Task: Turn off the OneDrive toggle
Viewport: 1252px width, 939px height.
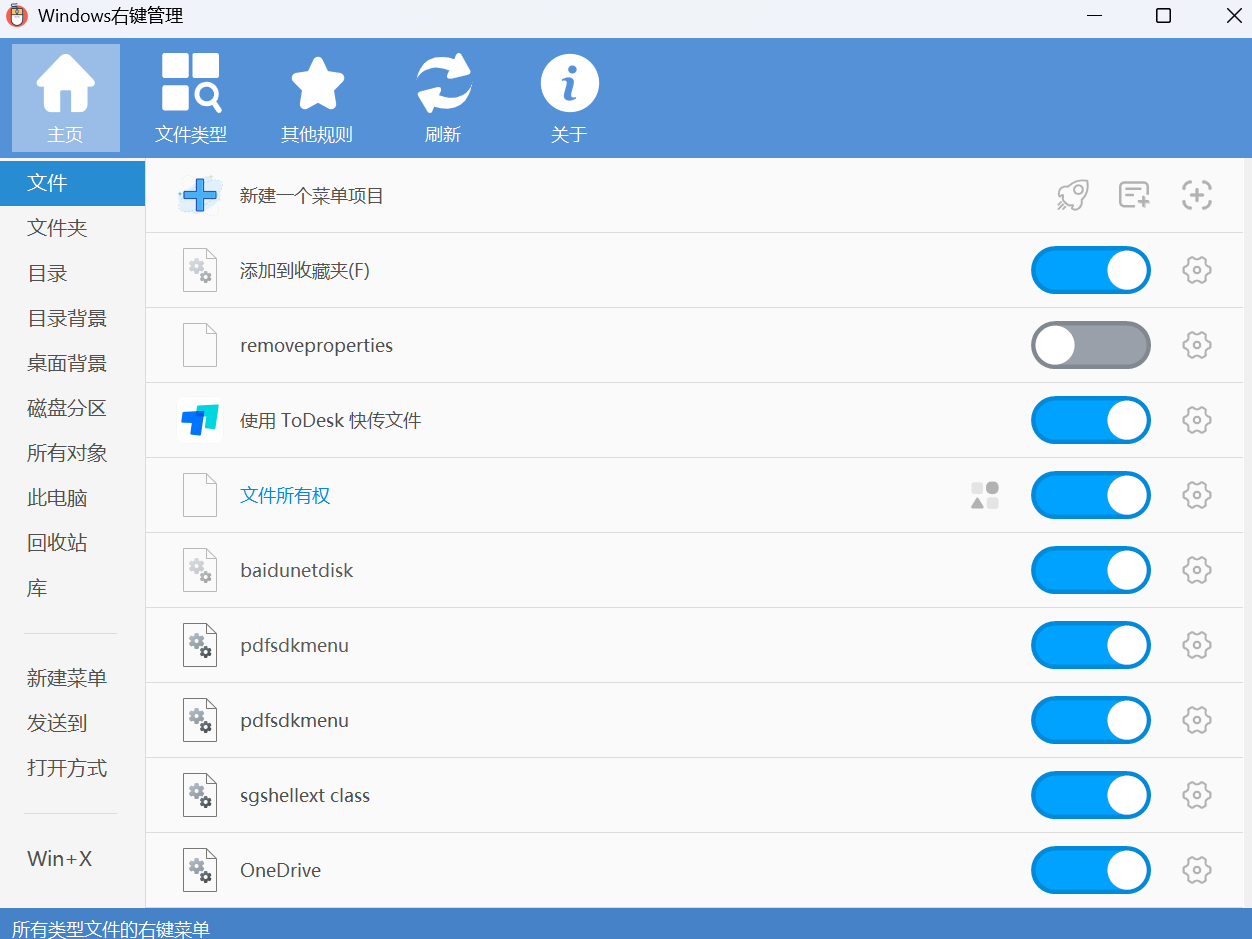Action: click(x=1091, y=870)
